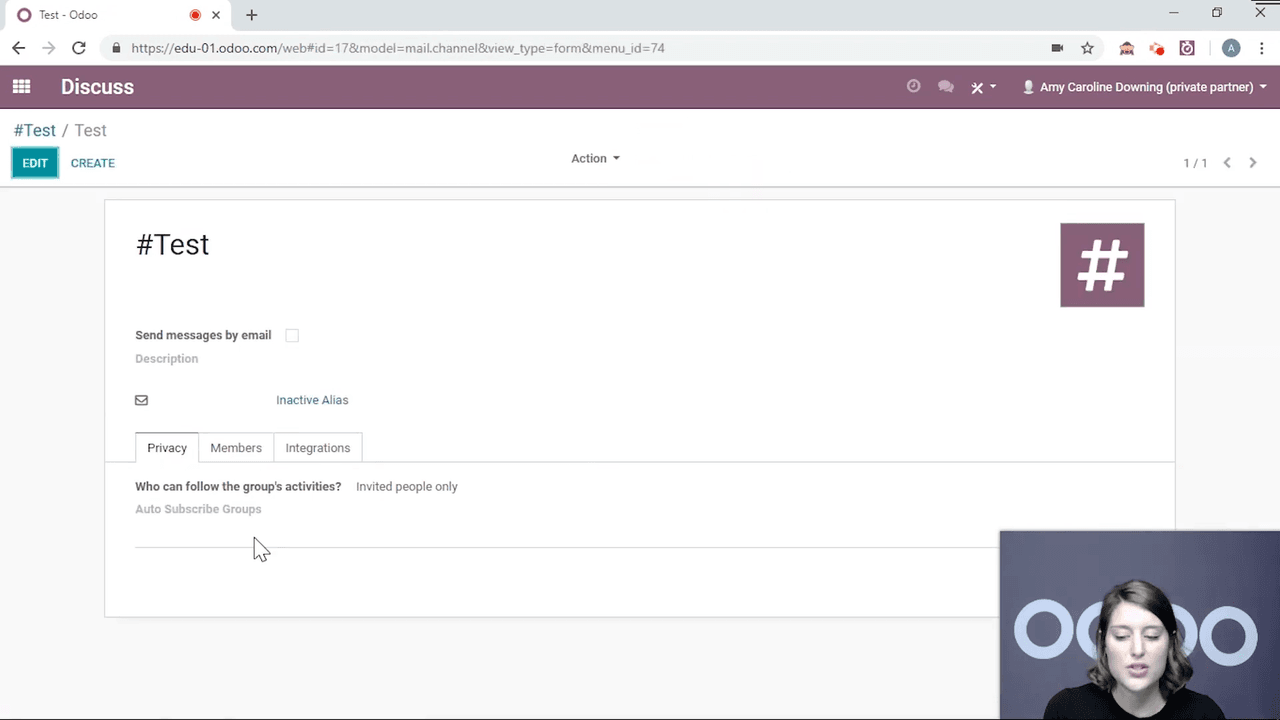Toggle the Send messages by email checkbox
The image size is (1280, 720).
tap(292, 336)
